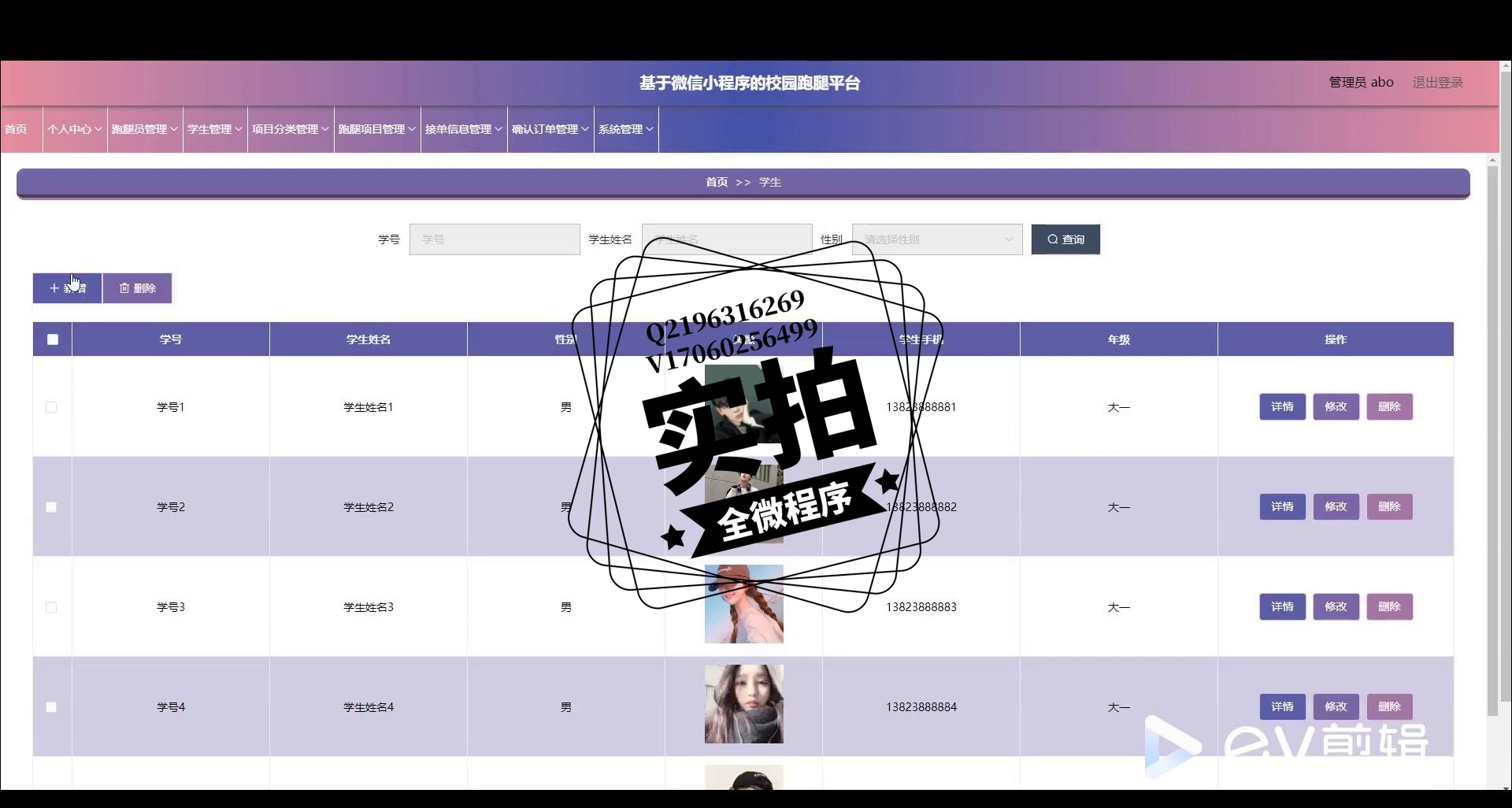
Task: Expand the 跑腿项目管理 menu
Action: [377, 129]
